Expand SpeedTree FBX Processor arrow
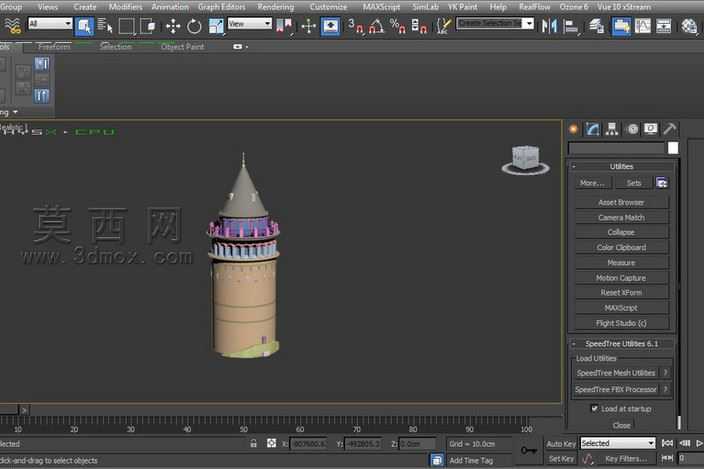The height and width of the screenshot is (469, 704). [x=666, y=389]
